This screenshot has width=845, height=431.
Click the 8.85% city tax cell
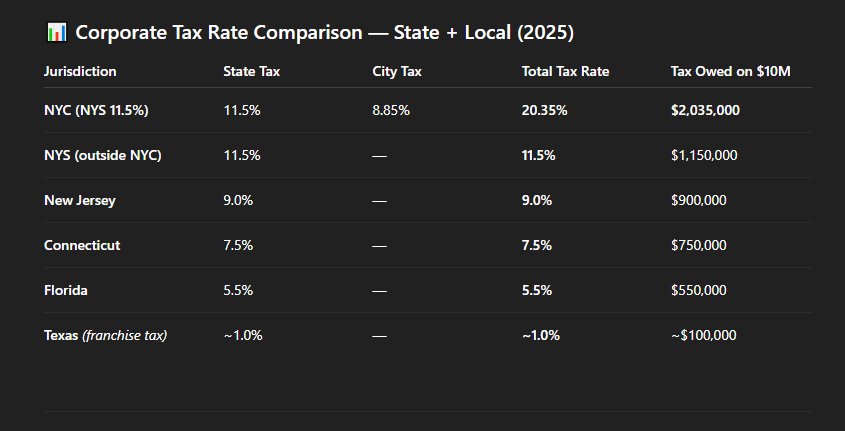click(x=391, y=110)
